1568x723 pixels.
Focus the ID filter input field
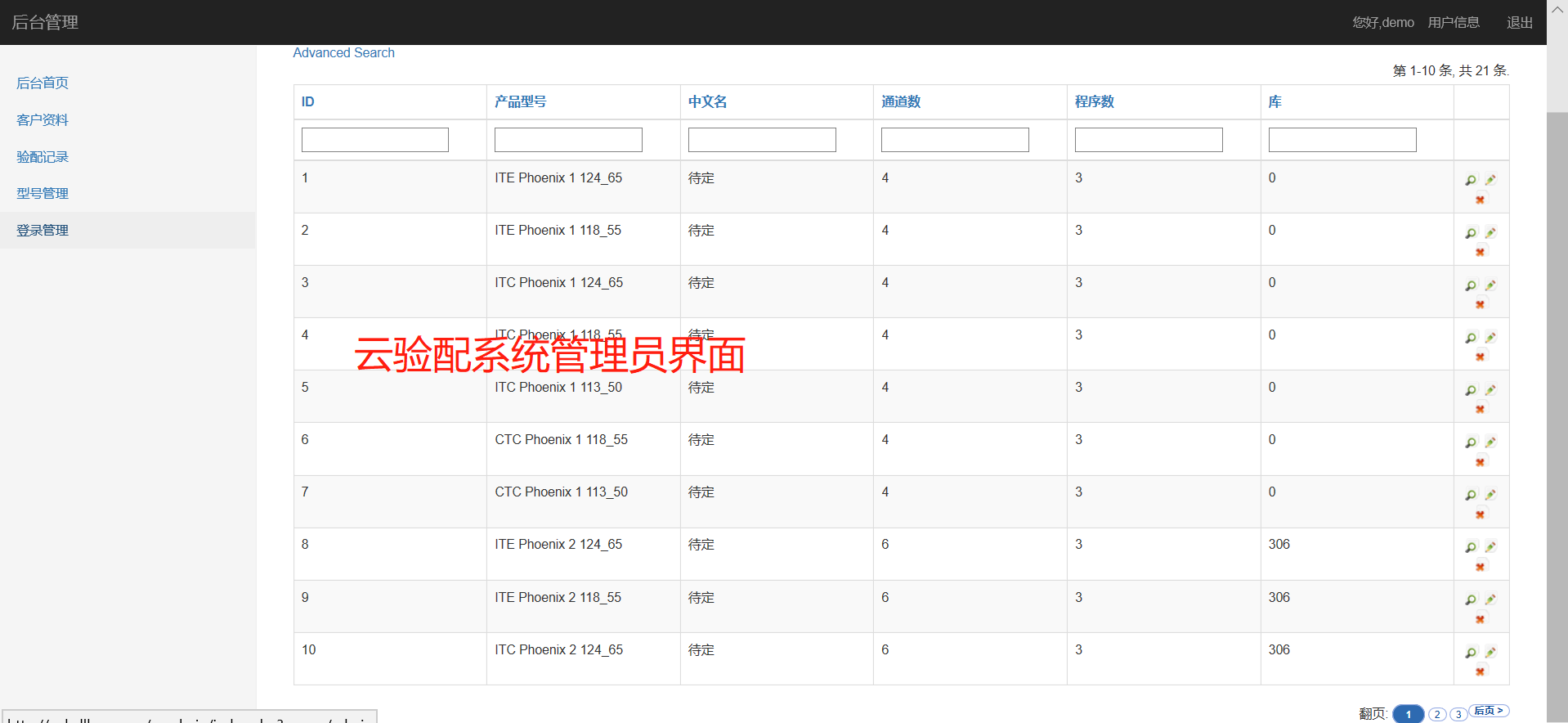[374, 140]
